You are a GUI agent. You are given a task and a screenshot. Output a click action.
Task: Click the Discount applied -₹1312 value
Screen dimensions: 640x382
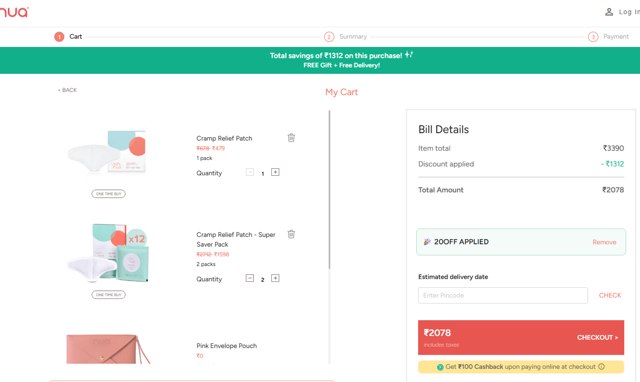point(612,164)
